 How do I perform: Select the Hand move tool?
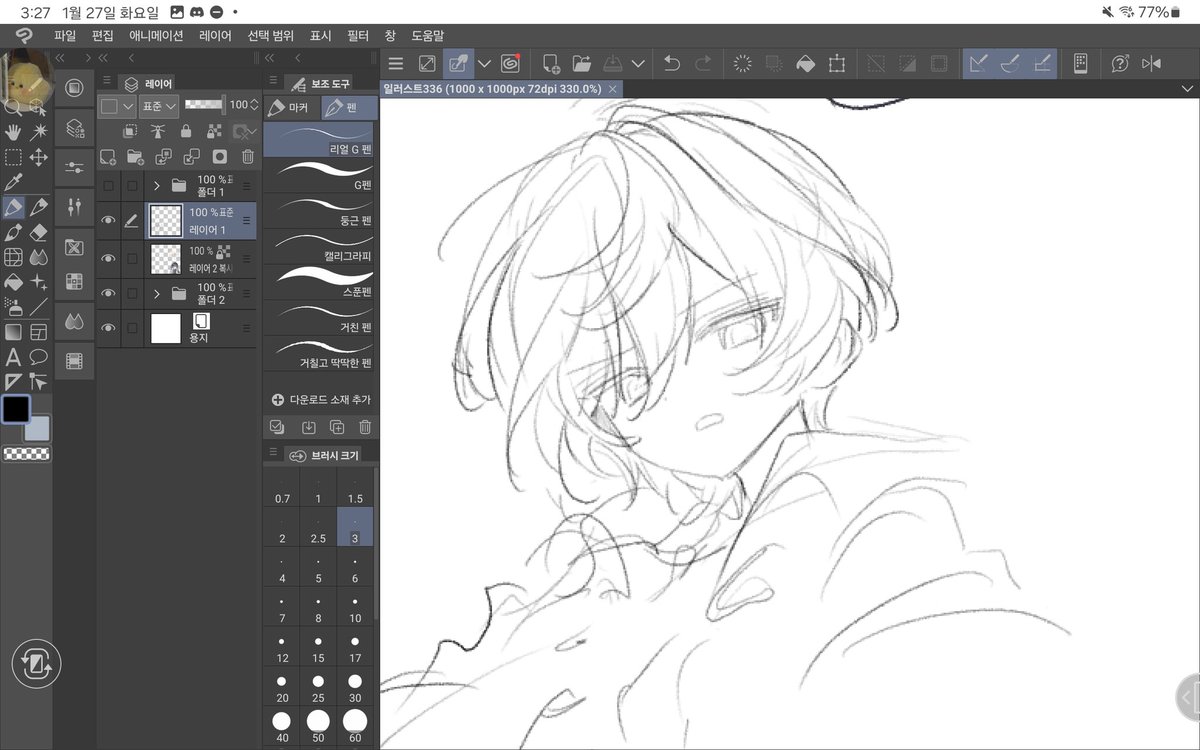[x=13, y=132]
